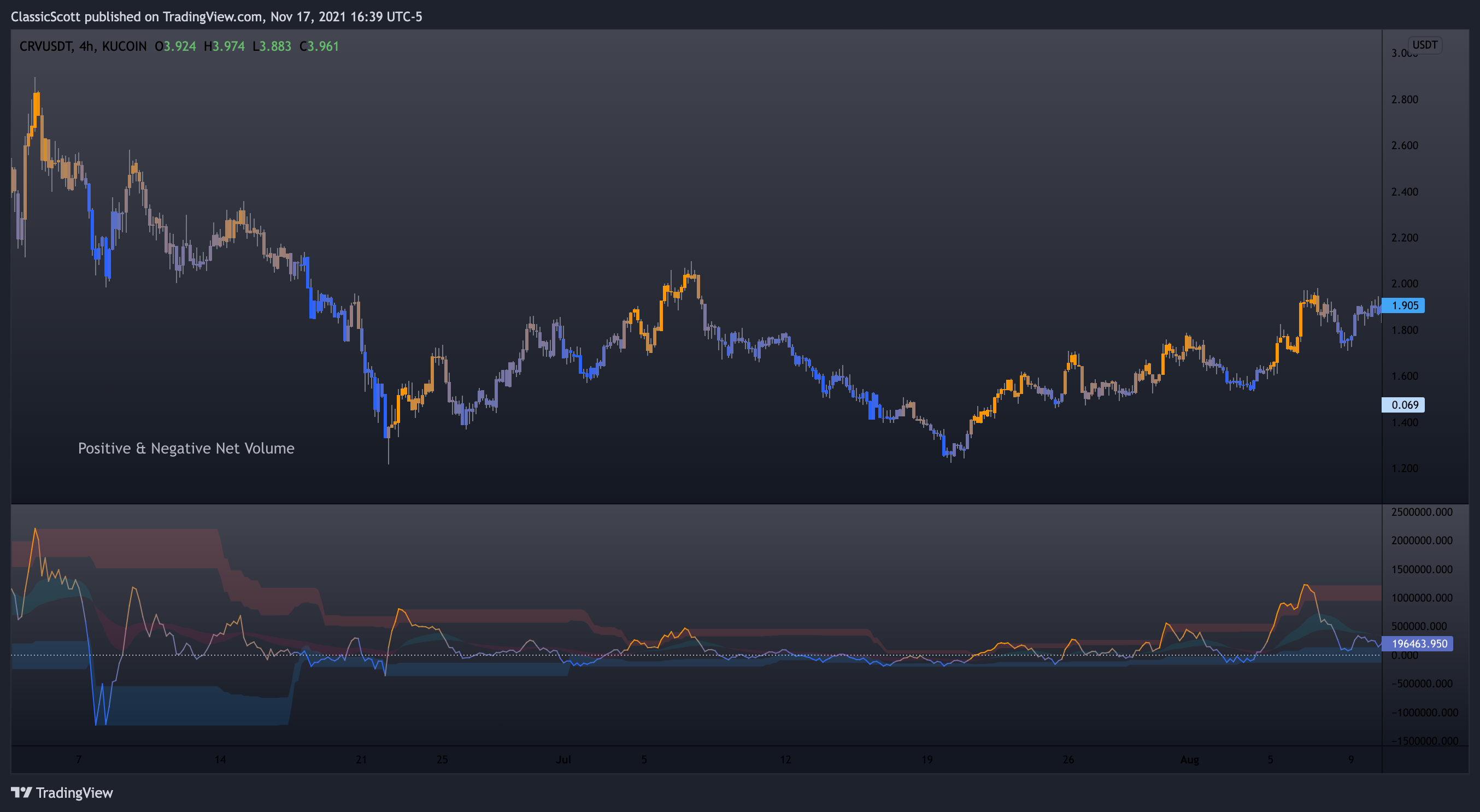Screen dimensions: 1480x812
Task: Click the 12 date label on time axis
Action: click(x=785, y=760)
